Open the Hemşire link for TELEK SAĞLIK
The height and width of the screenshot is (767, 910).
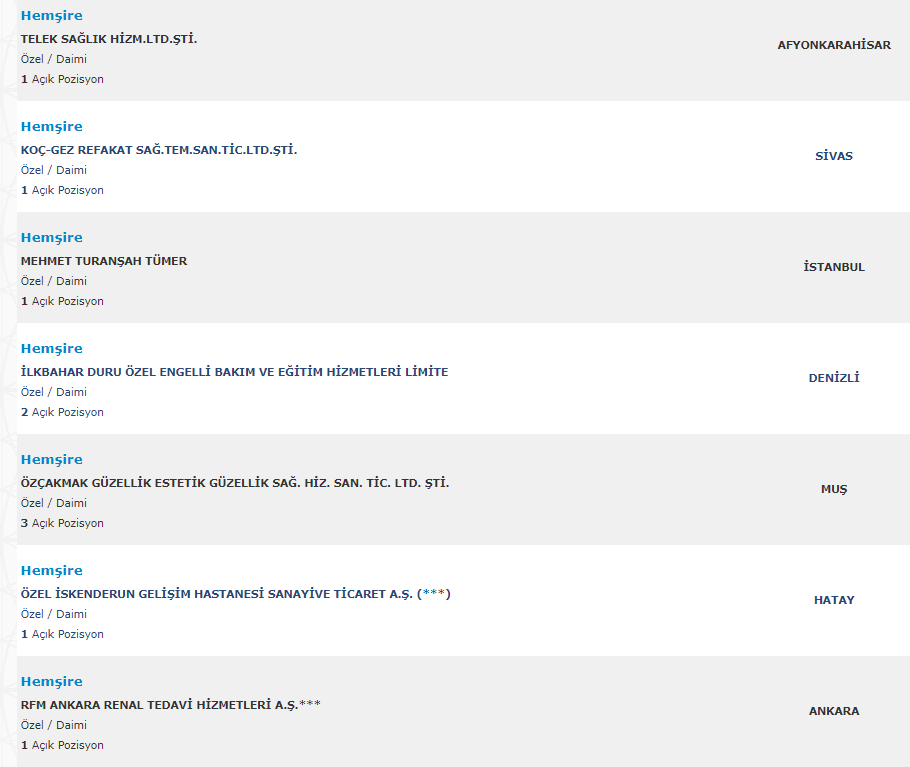51,16
